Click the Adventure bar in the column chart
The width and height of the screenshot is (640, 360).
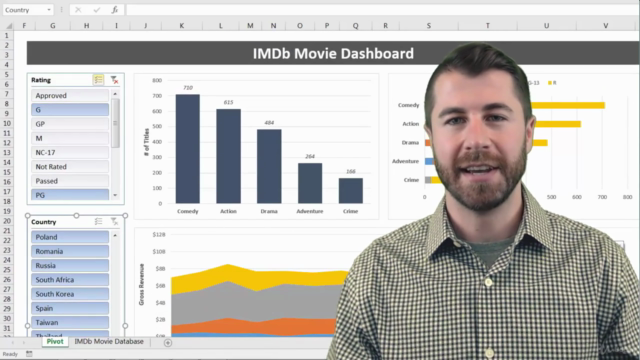click(x=310, y=183)
